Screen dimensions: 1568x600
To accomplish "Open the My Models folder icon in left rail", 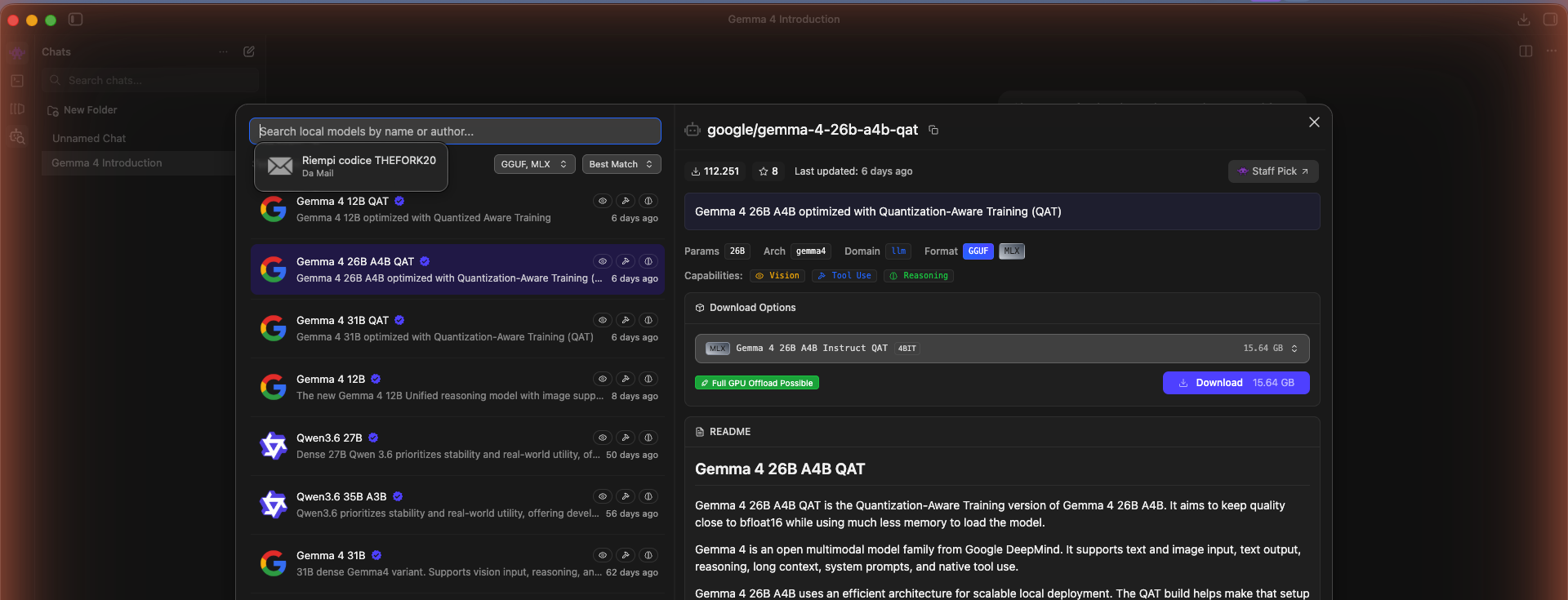I will click(x=17, y=109).
